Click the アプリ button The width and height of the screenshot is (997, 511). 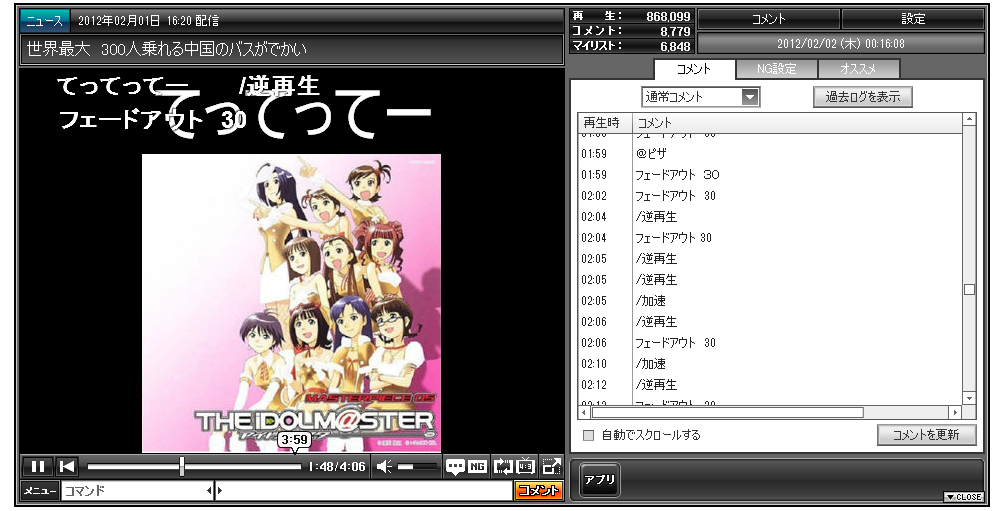[599, 480]
